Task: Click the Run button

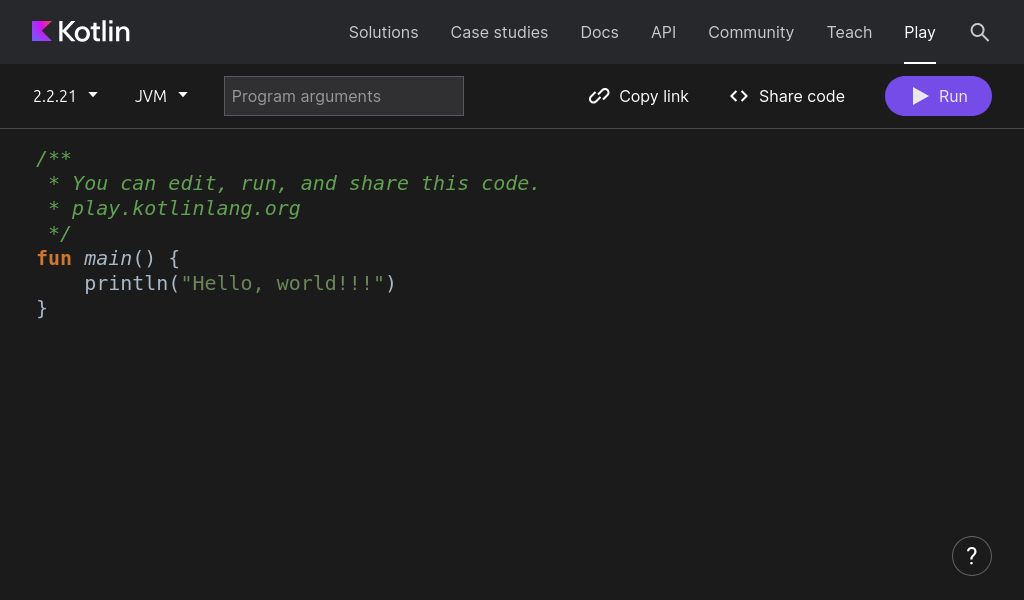Action: click(938, 96)
